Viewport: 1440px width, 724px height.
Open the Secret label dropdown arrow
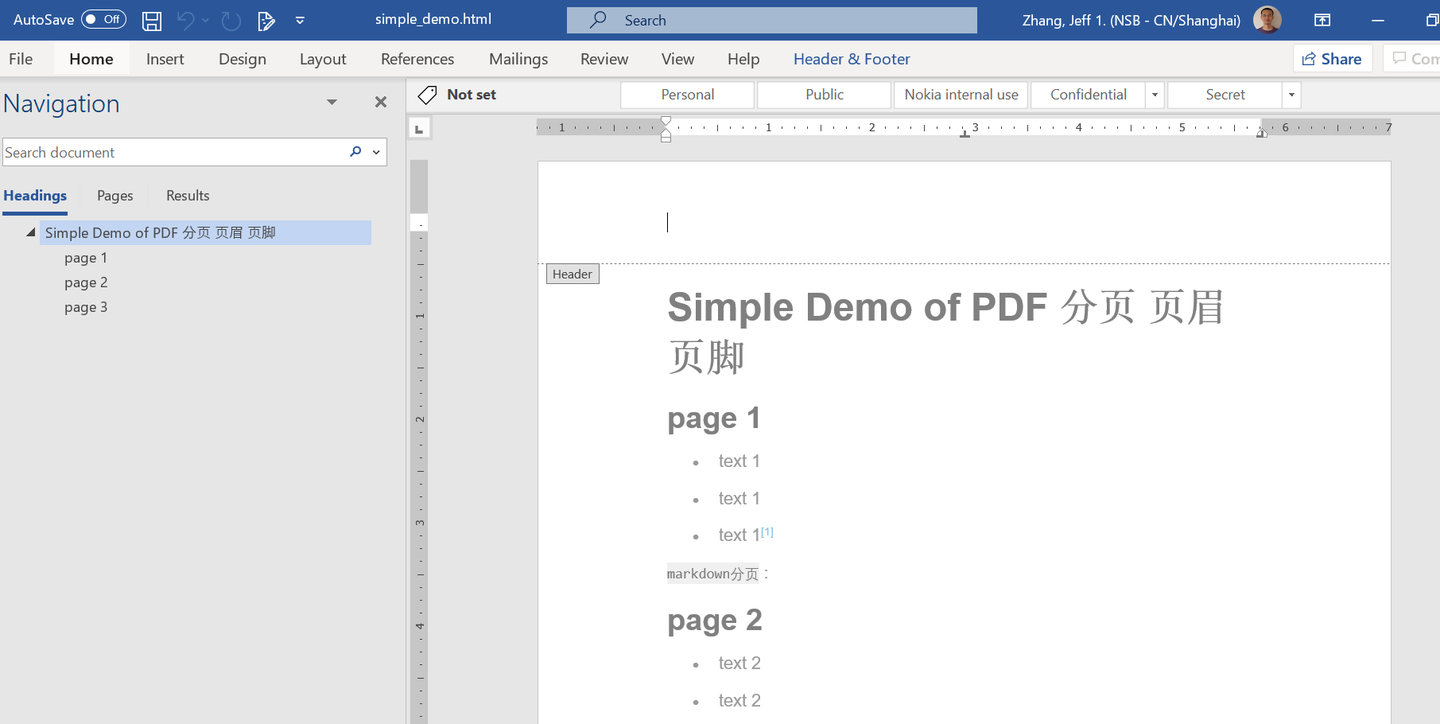1291,95
